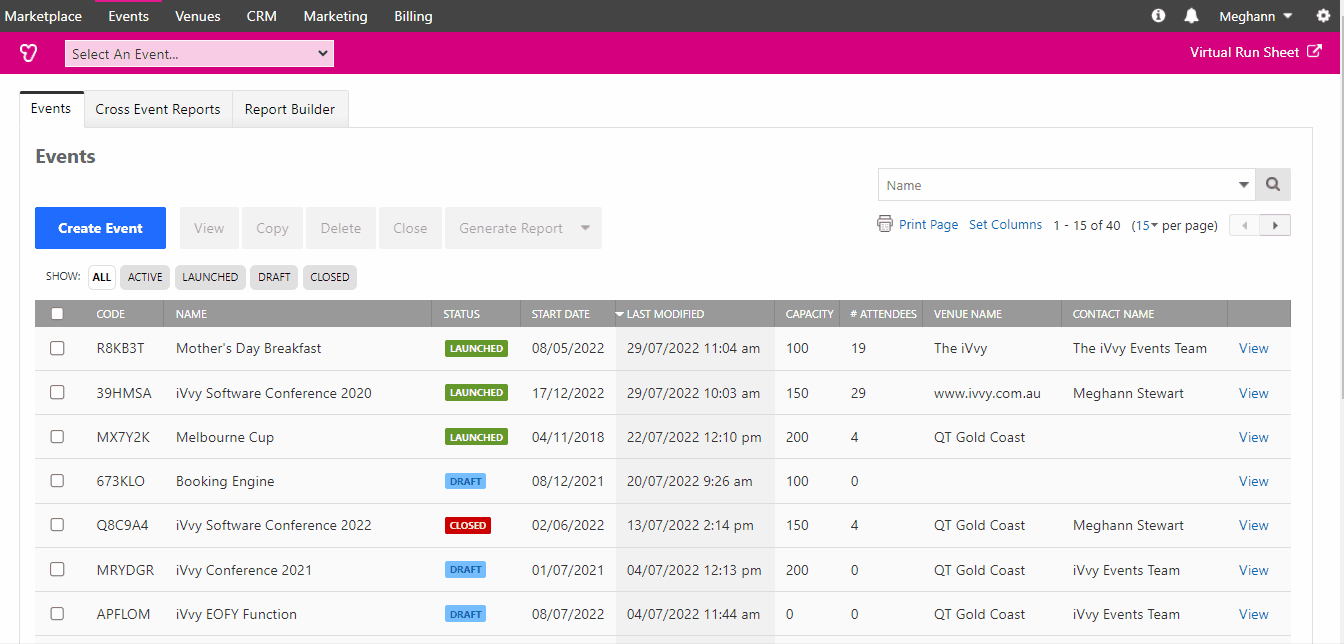Open View link for iVvy Conference 2021
This screenshot has width=1344, height=644.
tap(1254, 570)
